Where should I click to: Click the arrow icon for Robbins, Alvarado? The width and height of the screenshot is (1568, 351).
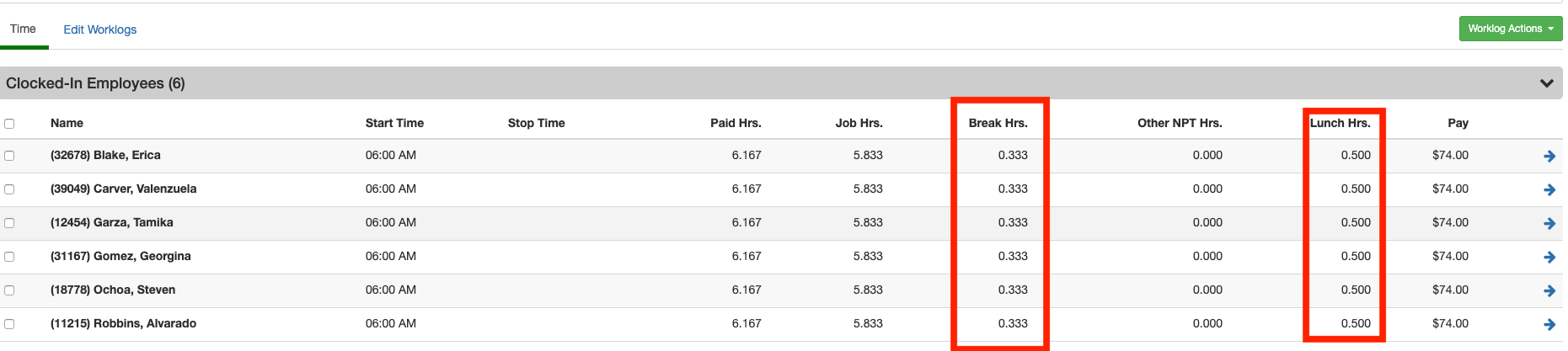tap(1549, 324)
